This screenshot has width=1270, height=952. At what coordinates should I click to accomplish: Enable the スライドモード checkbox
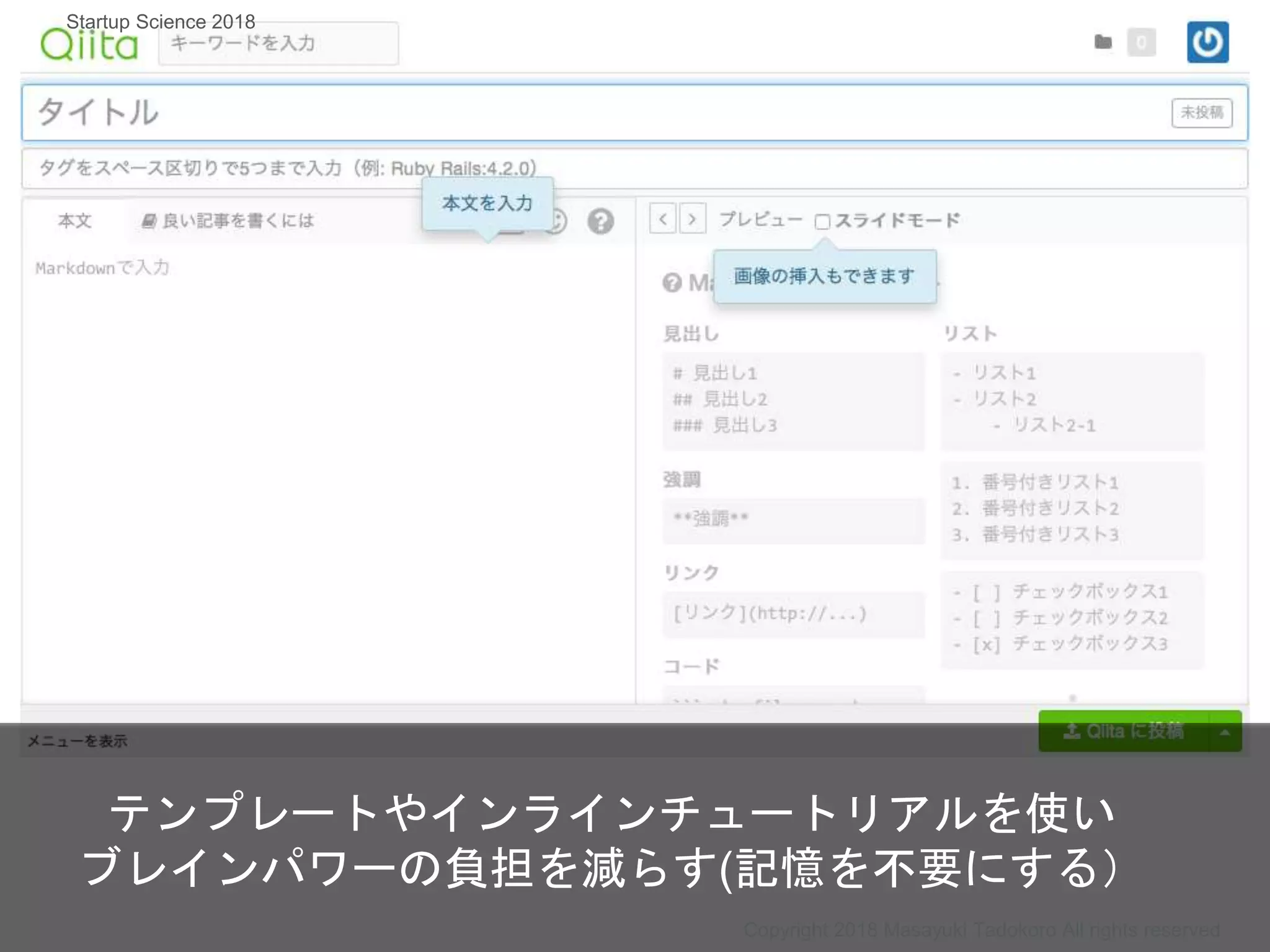click(x=822, y=222)
